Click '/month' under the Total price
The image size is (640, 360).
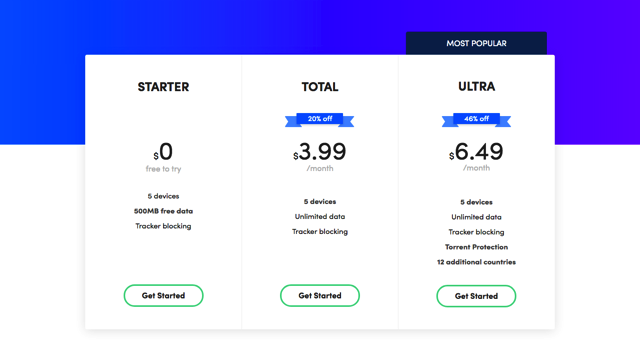click(x=320, y=168)
